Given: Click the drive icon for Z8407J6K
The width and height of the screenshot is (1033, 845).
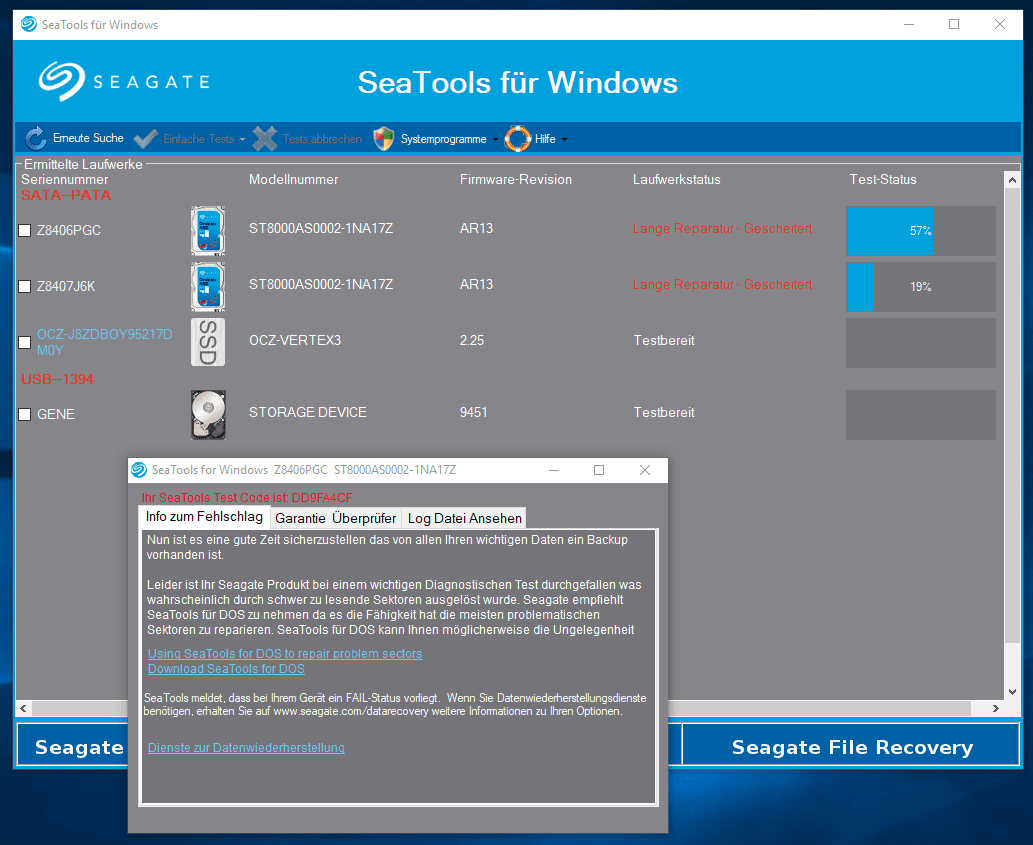Looking at the screenshot, I should 208,286.
